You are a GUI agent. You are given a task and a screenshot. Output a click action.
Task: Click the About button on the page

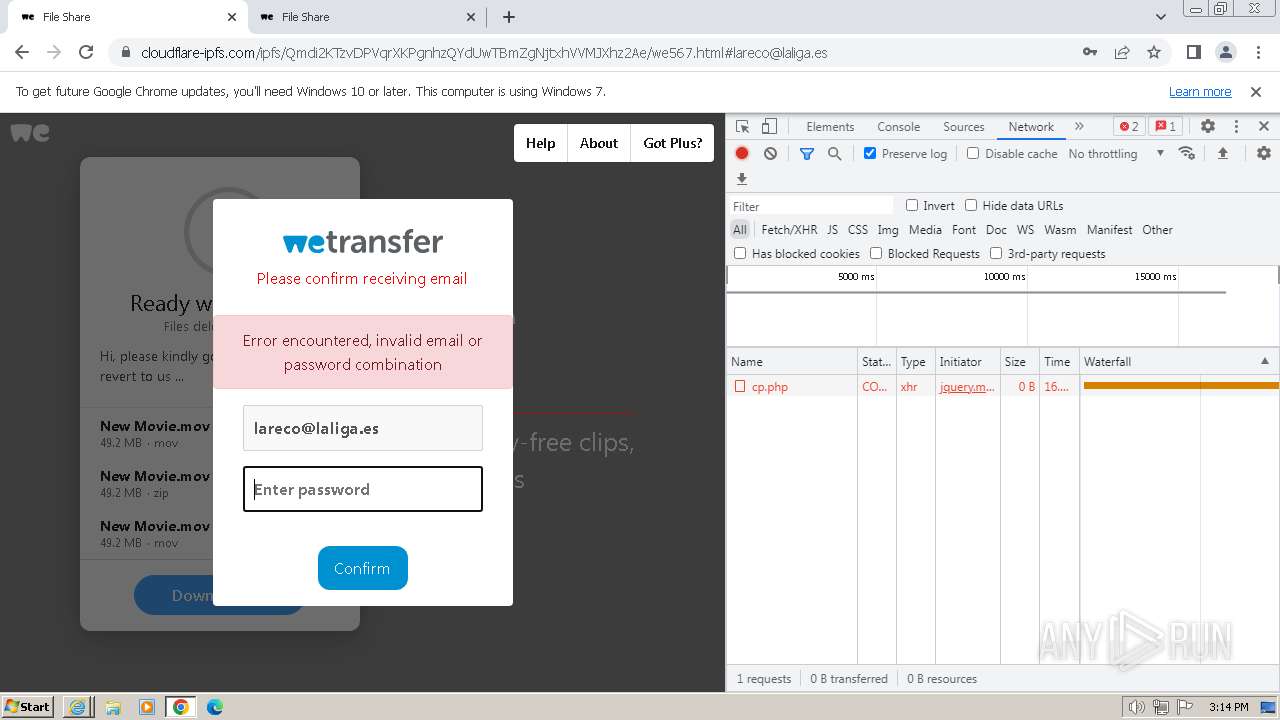pyautogui.click(x=599, y=143)
